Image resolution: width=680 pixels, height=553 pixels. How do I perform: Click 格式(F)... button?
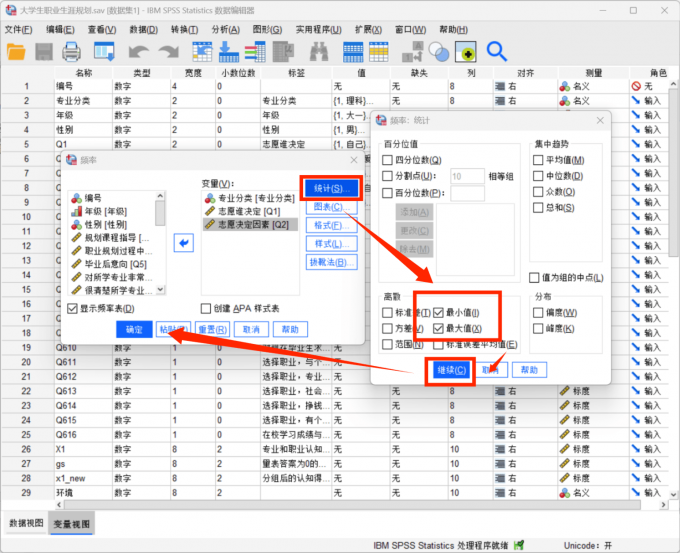pos(331,225)
